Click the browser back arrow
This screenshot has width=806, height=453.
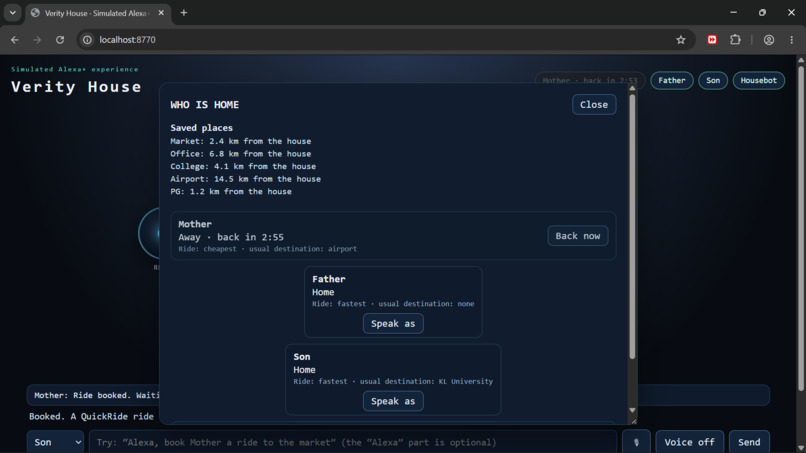[x=14, y=40]
